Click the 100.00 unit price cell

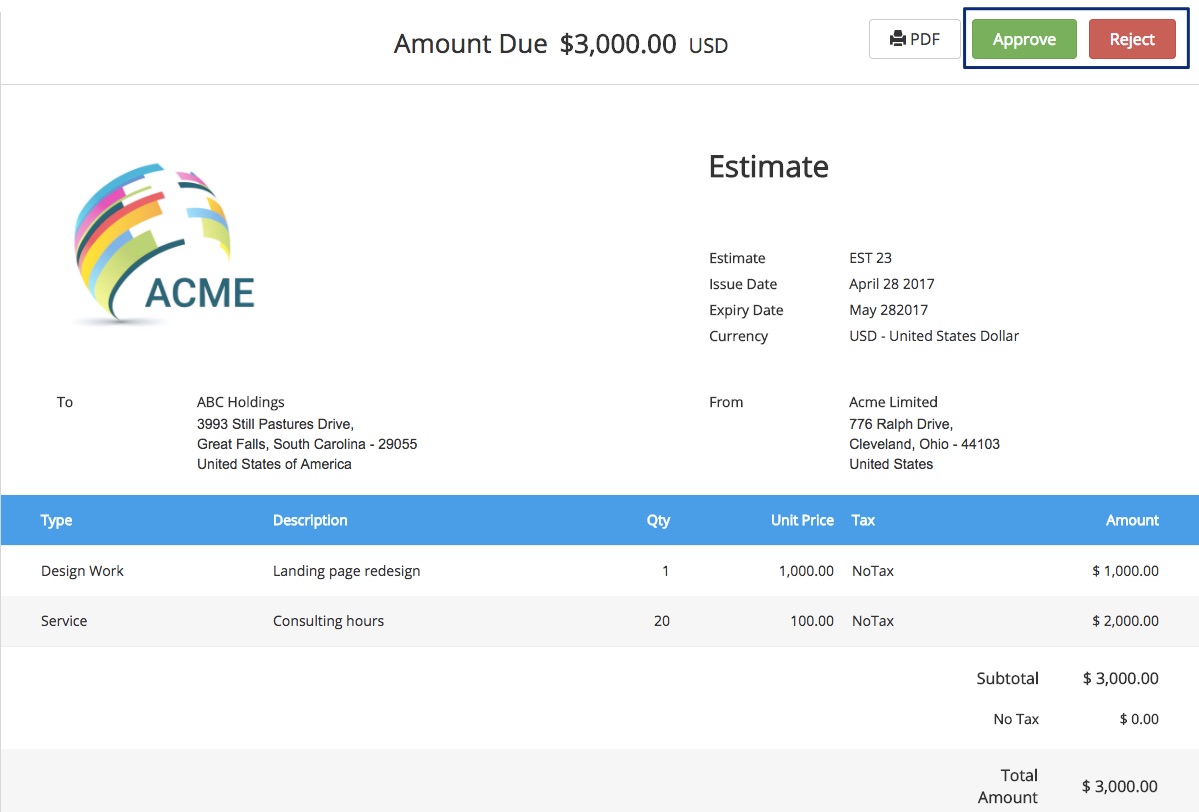click(x=811, y=621)
